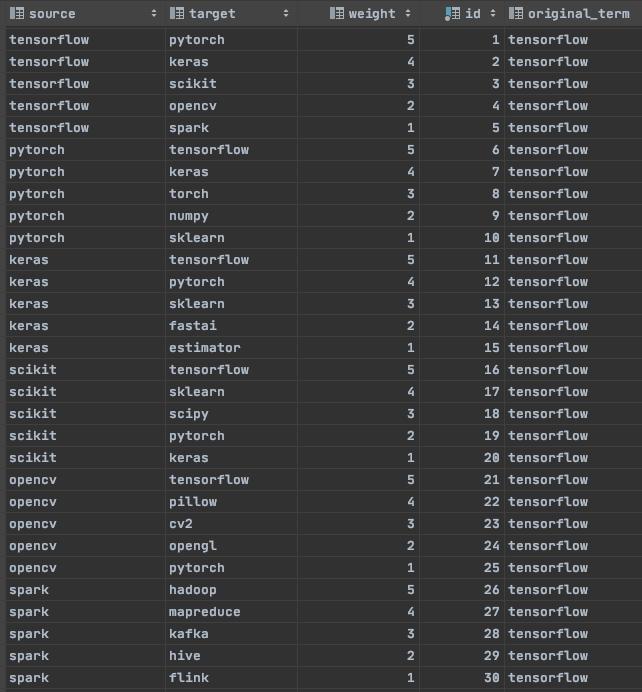Click the original_term column table icon

tap(516, 14)
